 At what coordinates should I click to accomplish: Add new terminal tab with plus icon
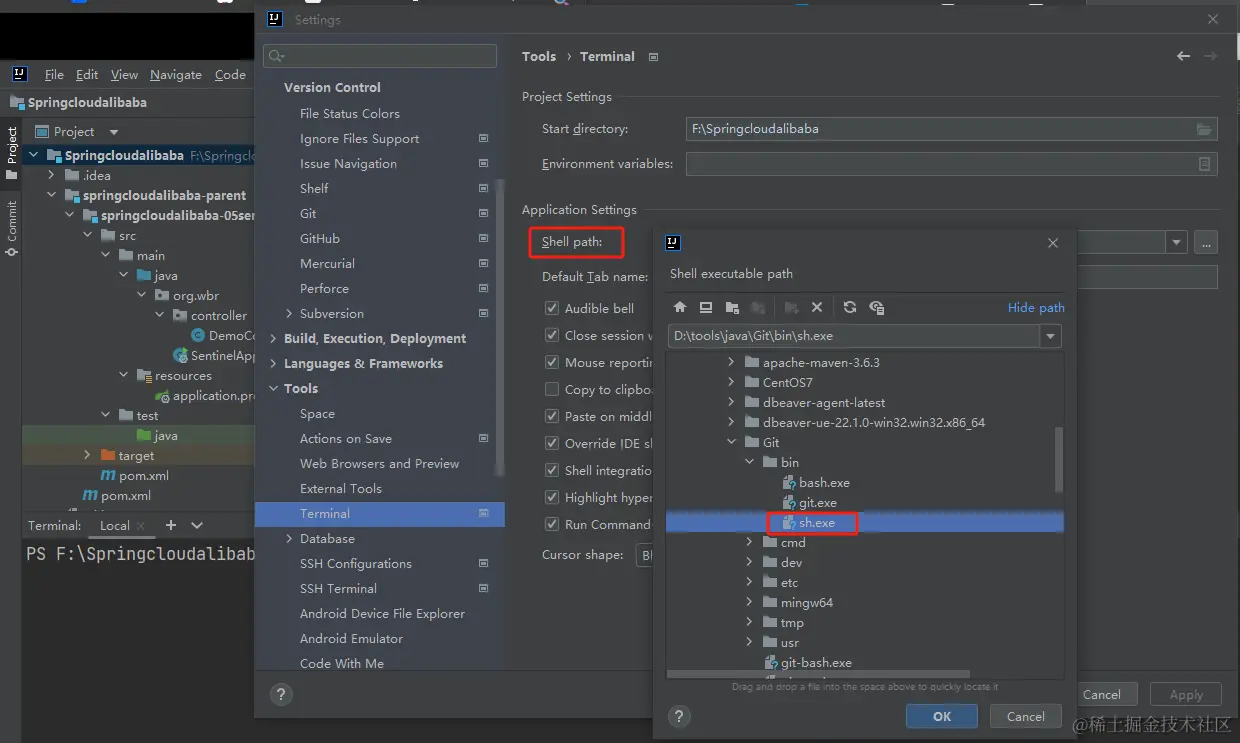(x=171, y=525)
